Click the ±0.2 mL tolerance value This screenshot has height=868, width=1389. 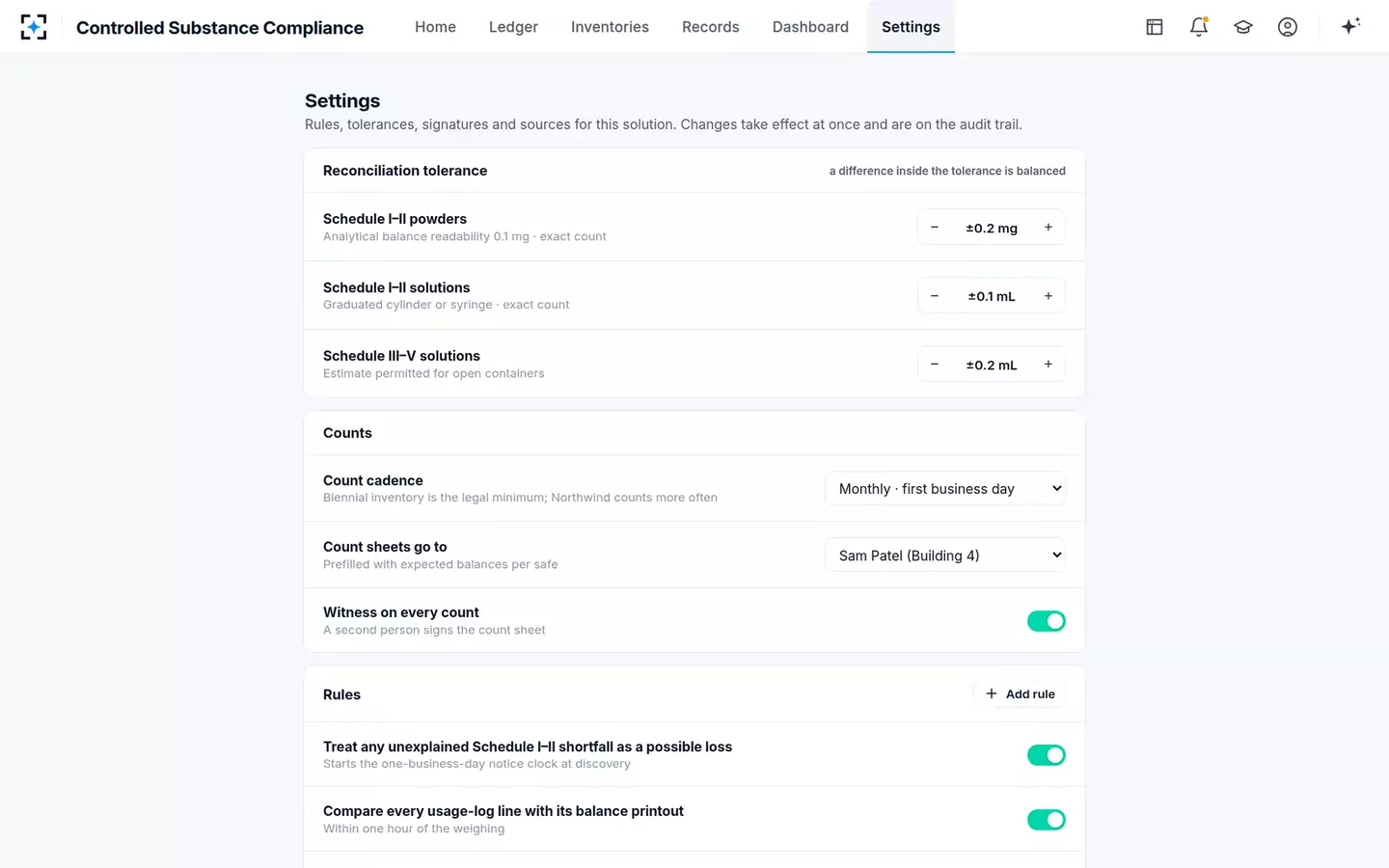click(x=992, y=366)
